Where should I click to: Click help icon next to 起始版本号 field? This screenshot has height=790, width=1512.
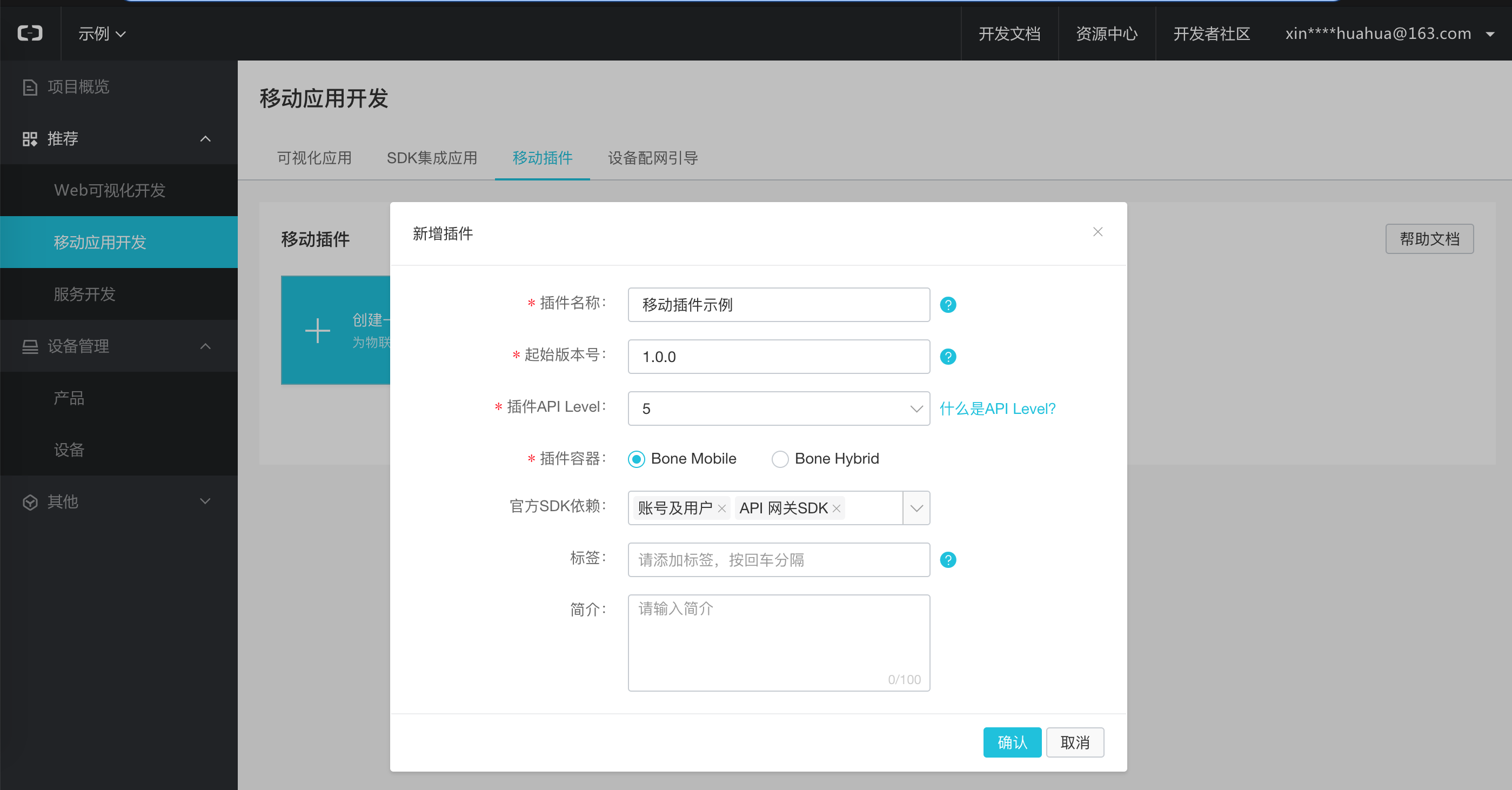pos(948,356)
